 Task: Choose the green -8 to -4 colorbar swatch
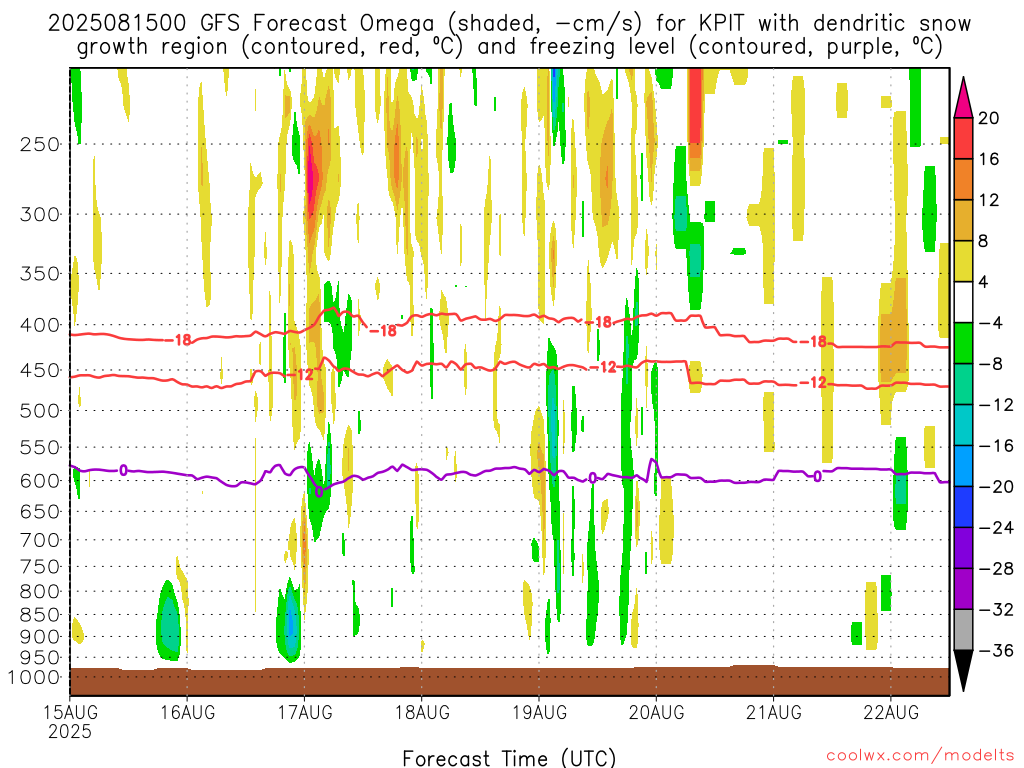tap(963, 344)
